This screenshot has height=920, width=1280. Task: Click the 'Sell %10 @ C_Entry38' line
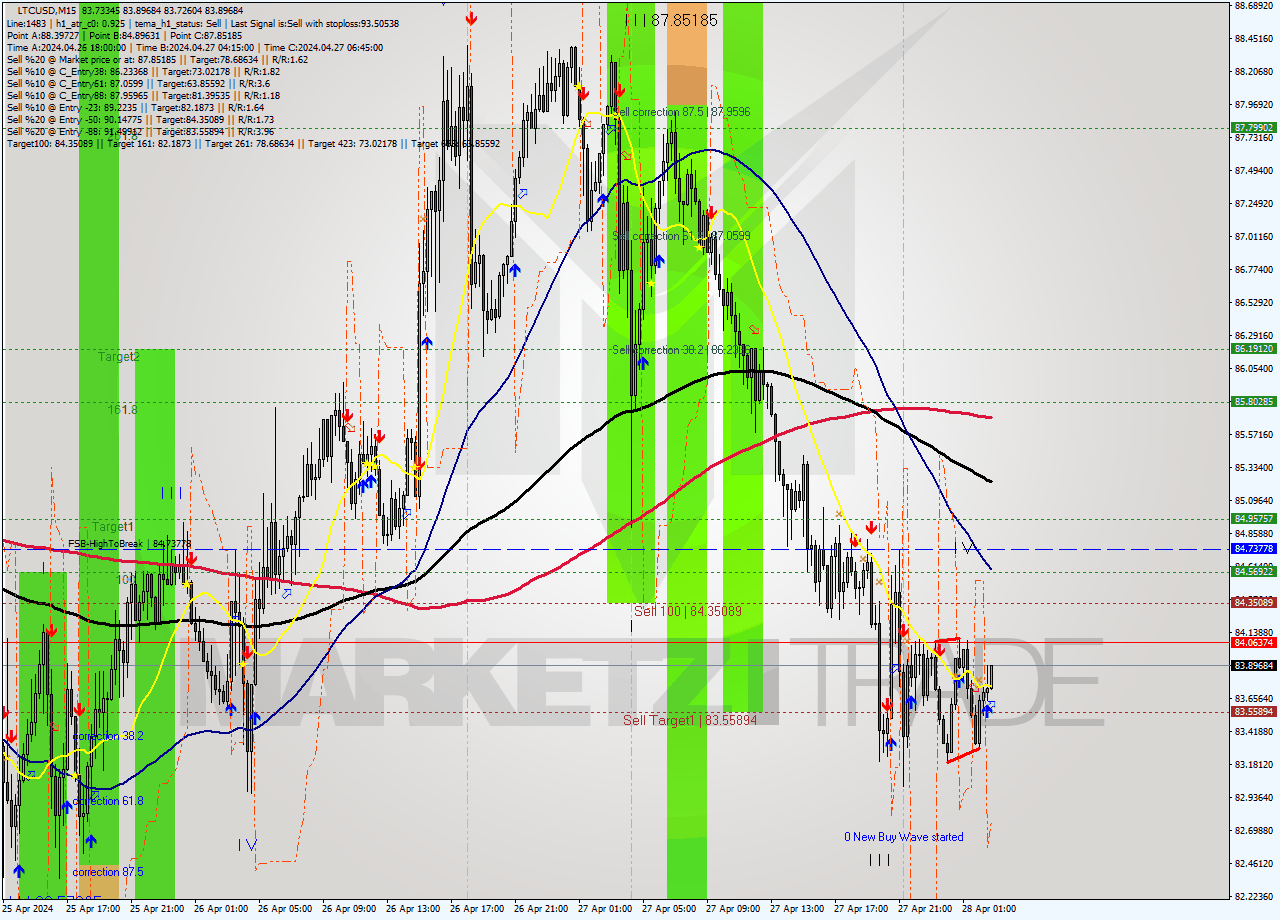point(143,72)
